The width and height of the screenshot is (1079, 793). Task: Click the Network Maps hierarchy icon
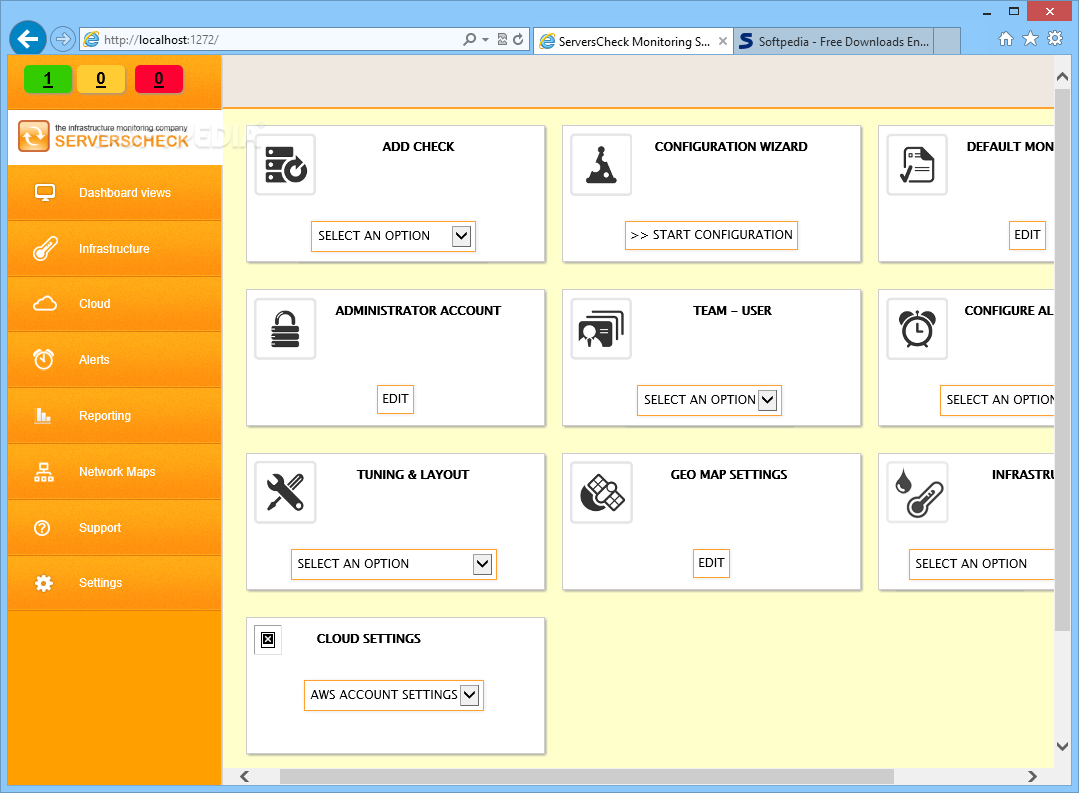(x=44, y=472)
